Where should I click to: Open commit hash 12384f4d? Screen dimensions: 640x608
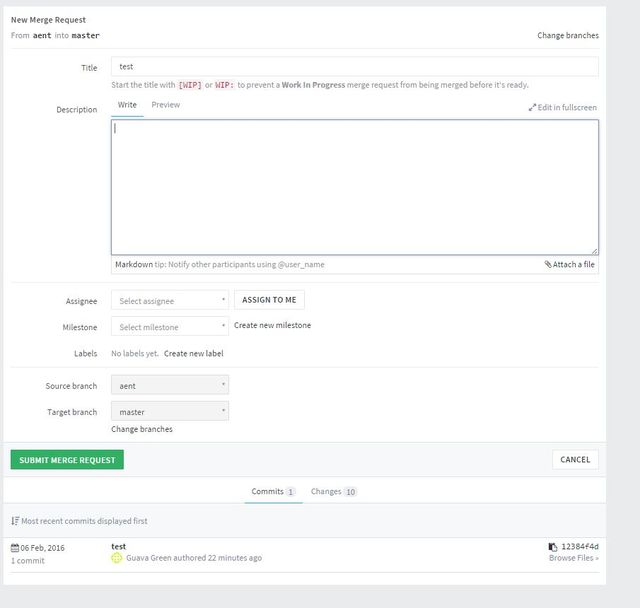(x=580, y=546)
